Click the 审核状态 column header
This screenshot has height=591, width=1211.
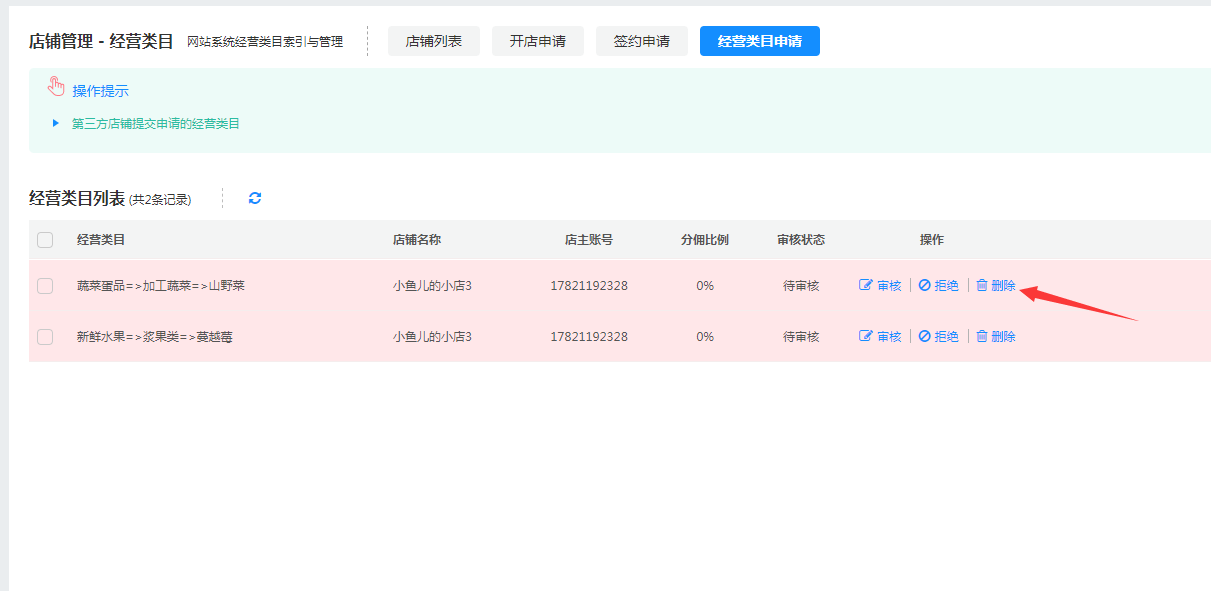[x=800, y=240]
